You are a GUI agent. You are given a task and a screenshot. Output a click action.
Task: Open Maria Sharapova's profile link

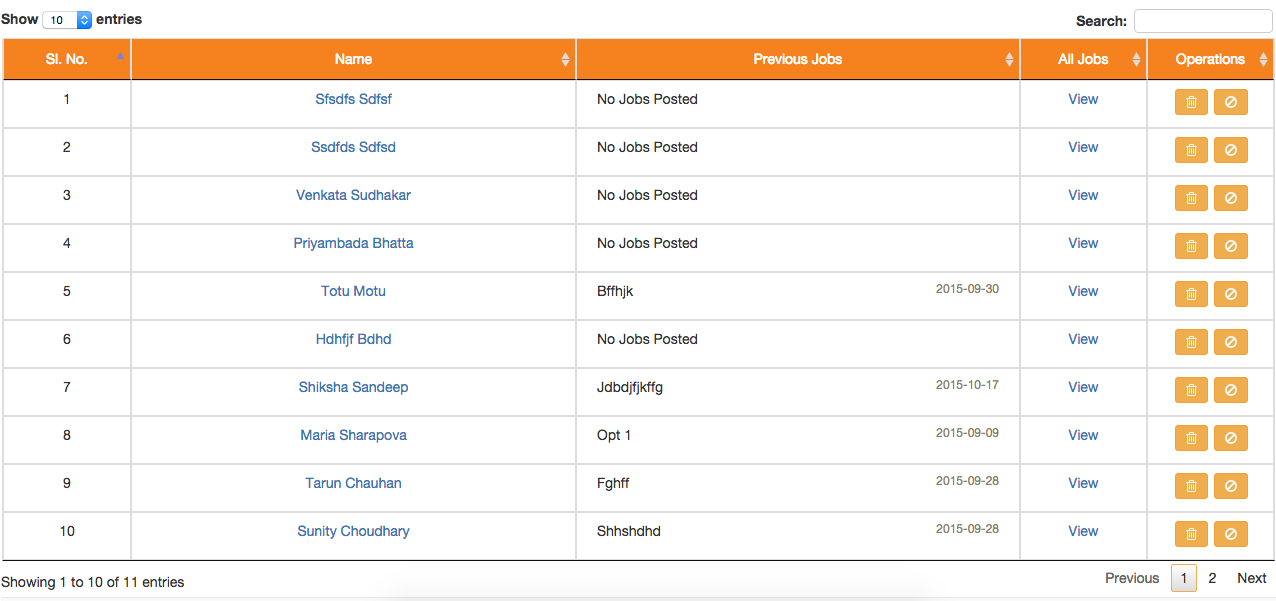pyautogui.click(x=353, y=435)
